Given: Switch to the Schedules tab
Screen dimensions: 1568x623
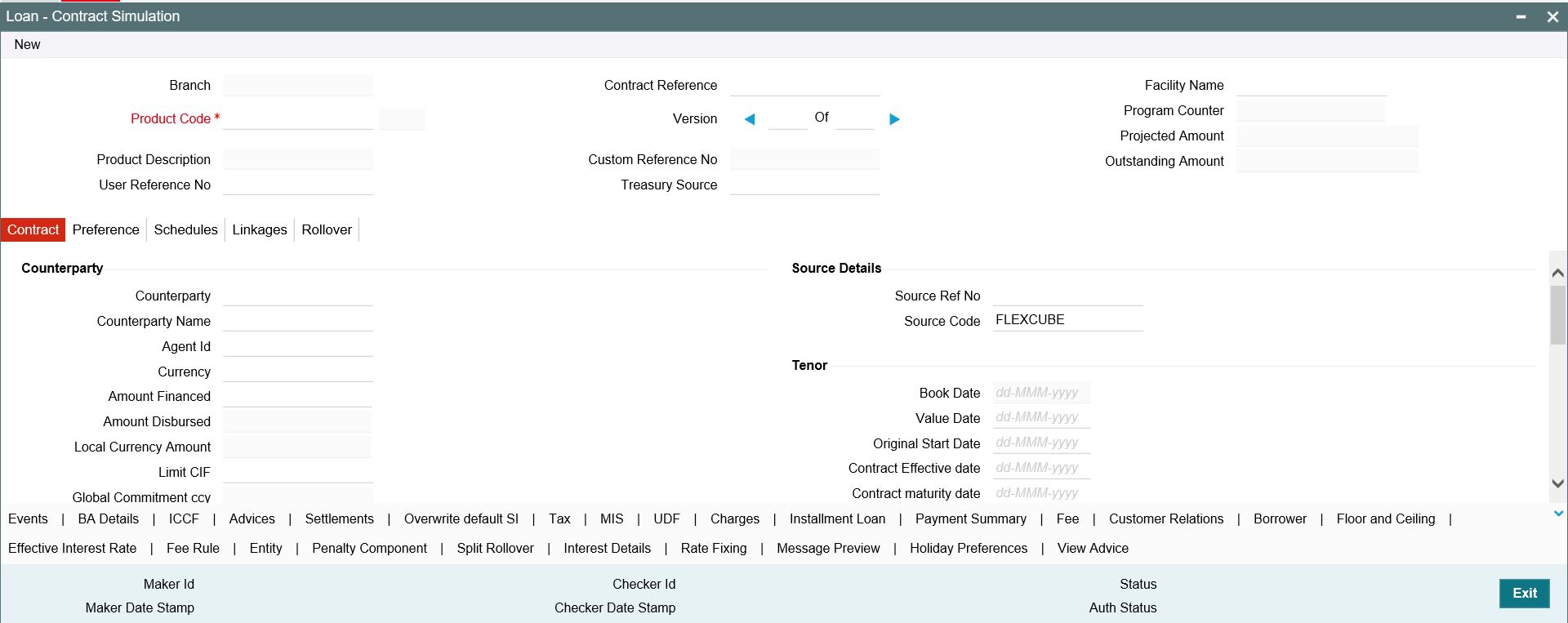Looking at the screenshot, I should tap(186, 229).
